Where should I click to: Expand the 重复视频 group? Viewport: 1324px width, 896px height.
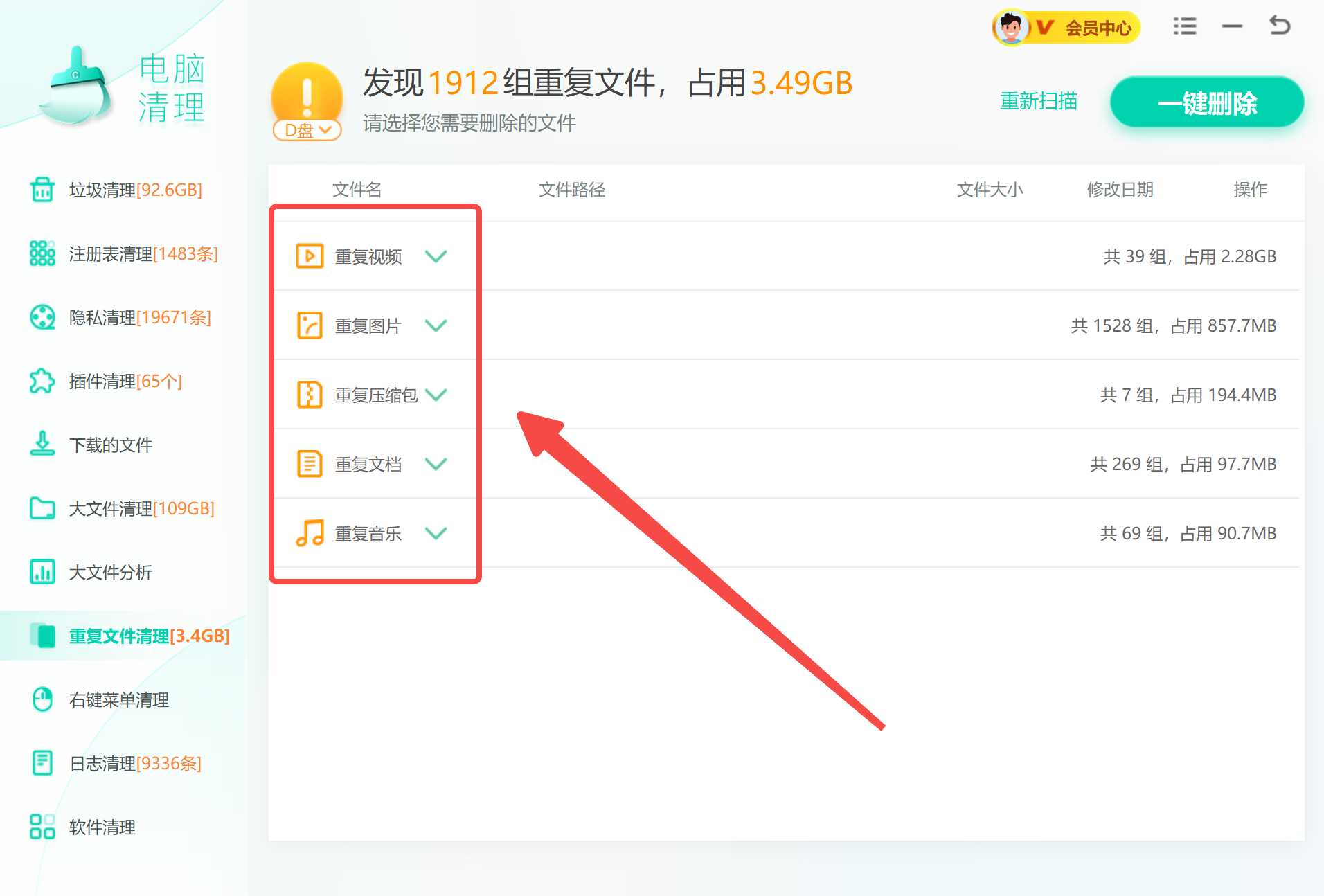point(436,256)
